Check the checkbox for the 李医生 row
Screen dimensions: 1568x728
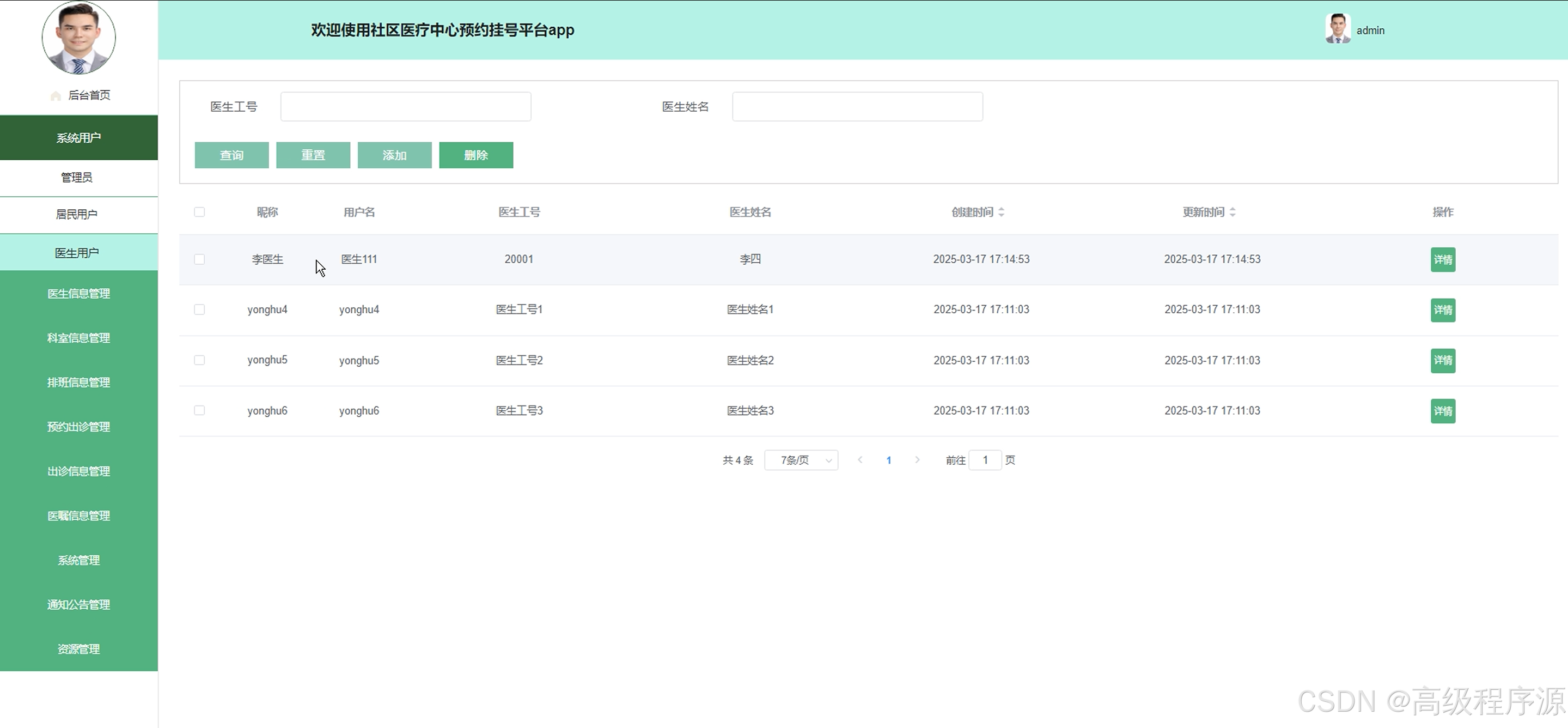(x=199, y=259)
